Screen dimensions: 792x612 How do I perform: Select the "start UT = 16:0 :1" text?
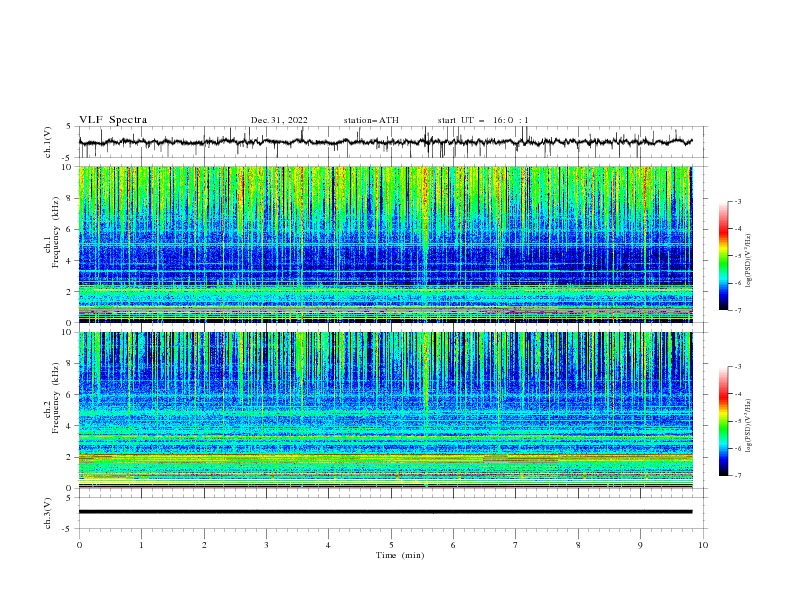[483, 120]
